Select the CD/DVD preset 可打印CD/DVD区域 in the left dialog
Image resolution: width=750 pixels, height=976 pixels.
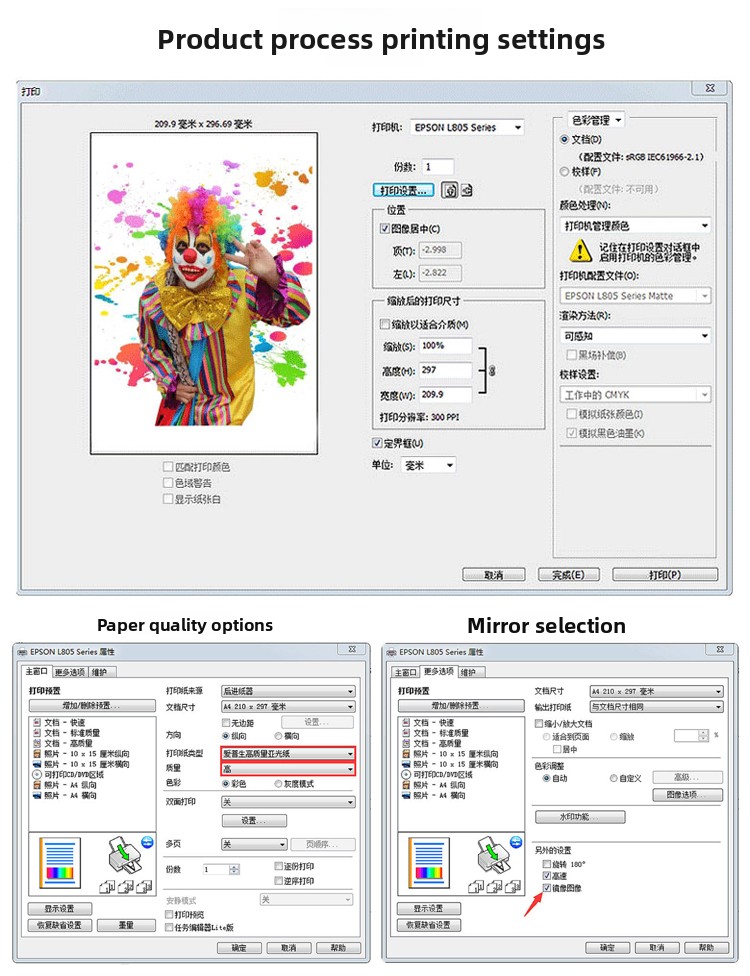[x=69, y=775]
